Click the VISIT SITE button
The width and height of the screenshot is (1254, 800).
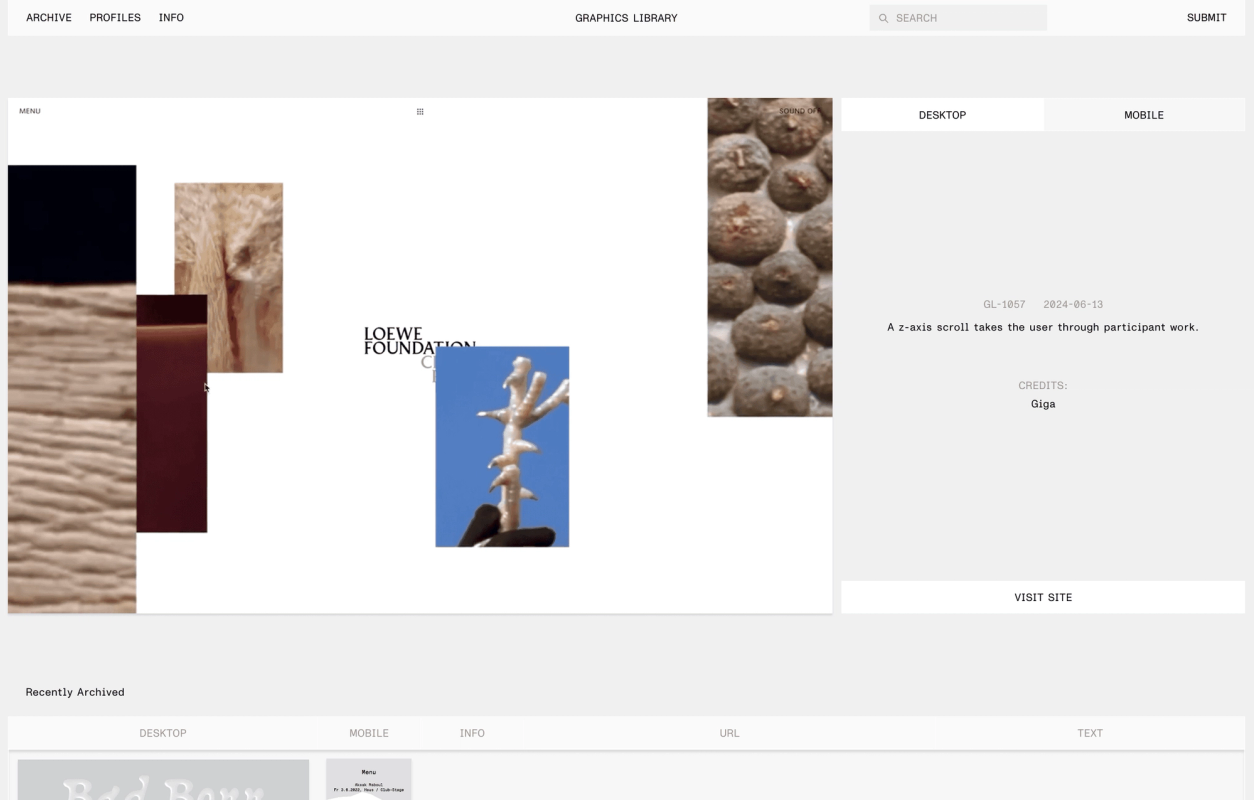click(x=1043, y=597)
